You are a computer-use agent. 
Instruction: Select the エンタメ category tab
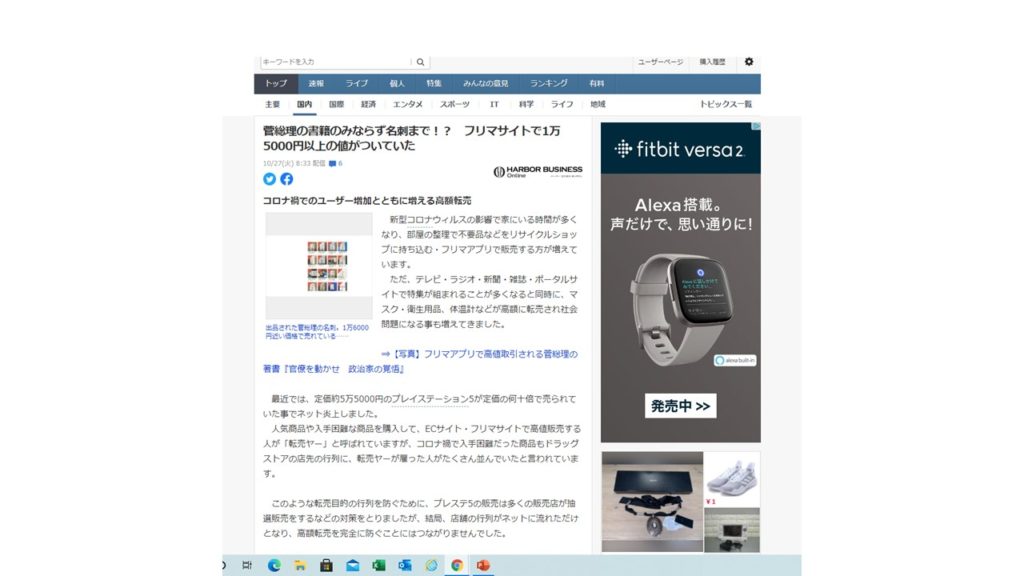(407, 104)
